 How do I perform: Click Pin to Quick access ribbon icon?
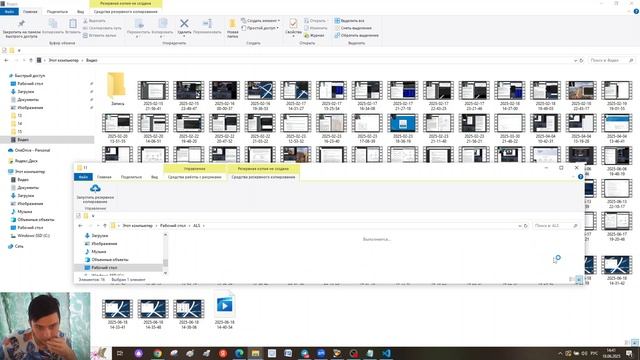pos(21,24)
